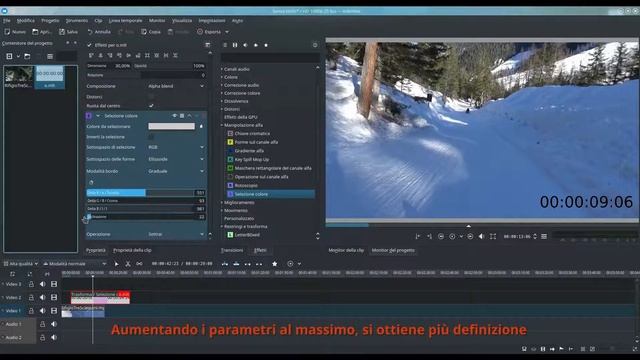640x360 pixels.
Task: Select the razor scissors tool
Action: coord(128,264)
